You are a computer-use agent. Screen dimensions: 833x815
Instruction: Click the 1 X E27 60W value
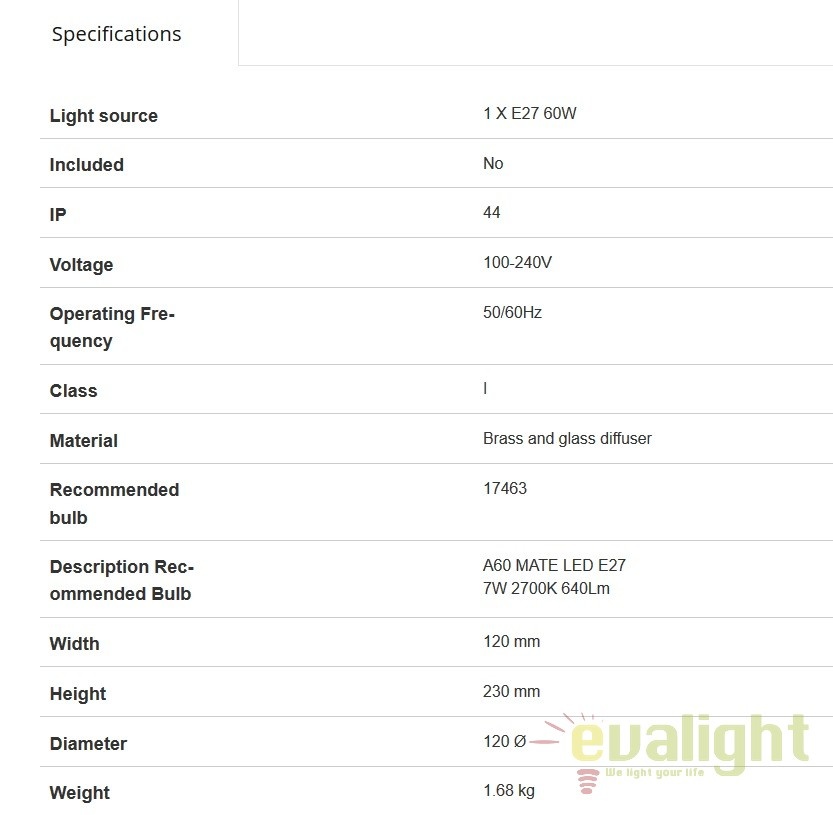(x=530, y=113)
